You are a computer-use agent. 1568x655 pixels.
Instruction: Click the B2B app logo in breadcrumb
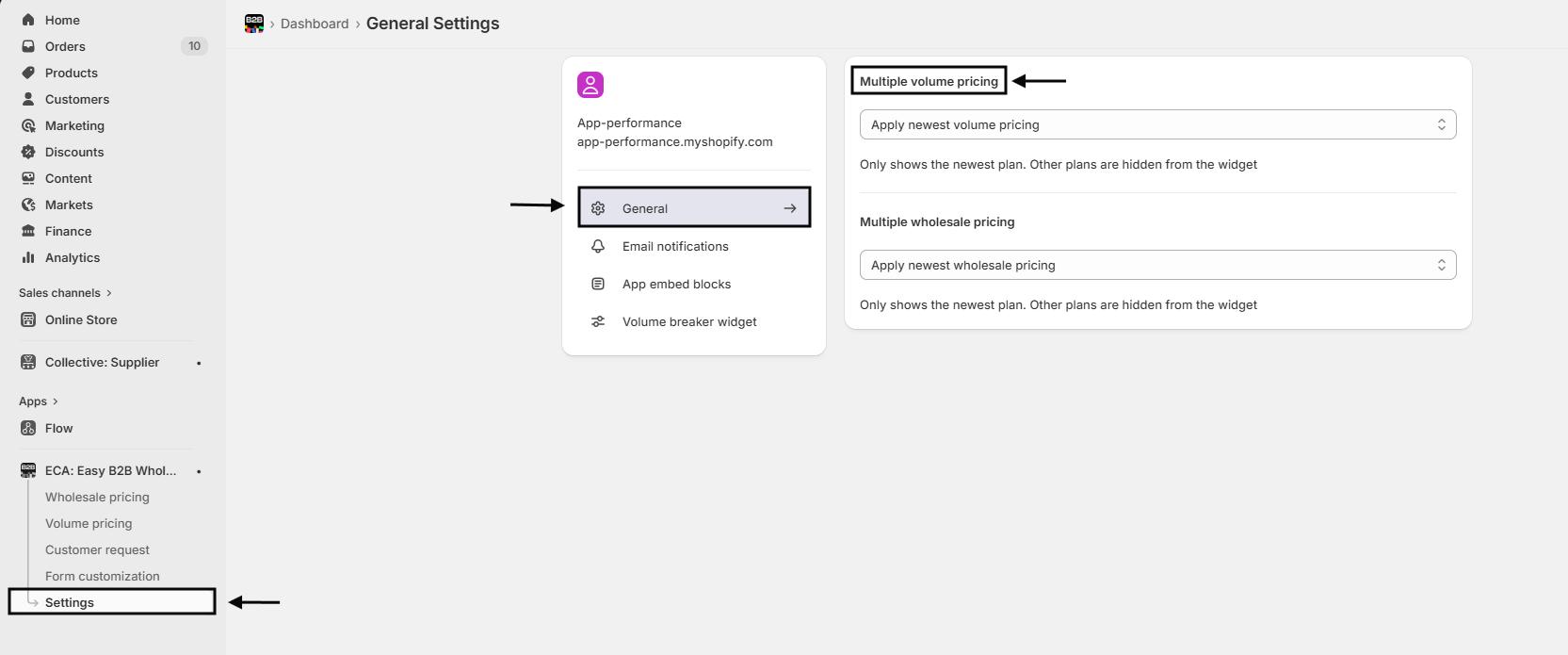[x=253, y=24]
